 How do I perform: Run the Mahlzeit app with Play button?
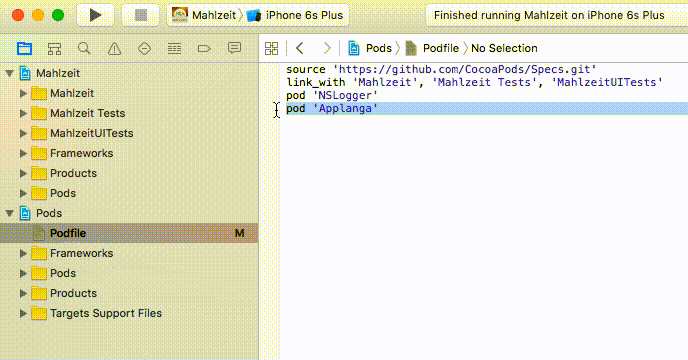pyautogui.click(x=96, y=15)
